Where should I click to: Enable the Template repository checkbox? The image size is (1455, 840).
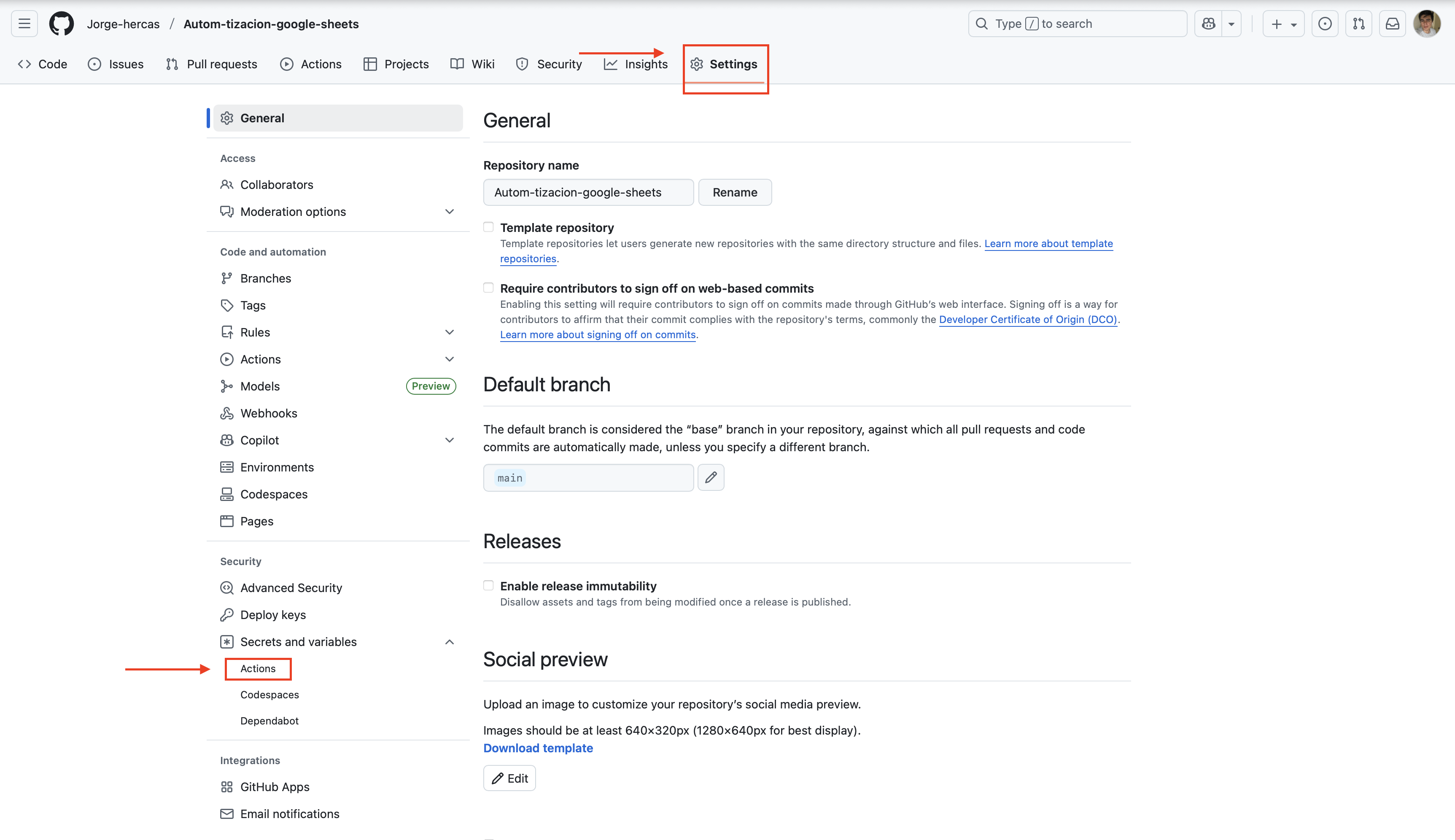[x=489, y=227]
